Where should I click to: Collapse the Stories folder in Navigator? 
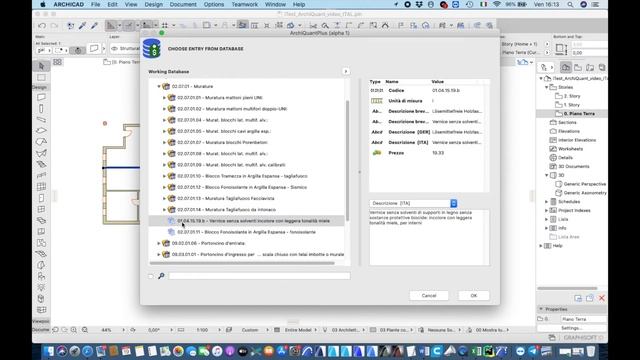click(547, 87)
